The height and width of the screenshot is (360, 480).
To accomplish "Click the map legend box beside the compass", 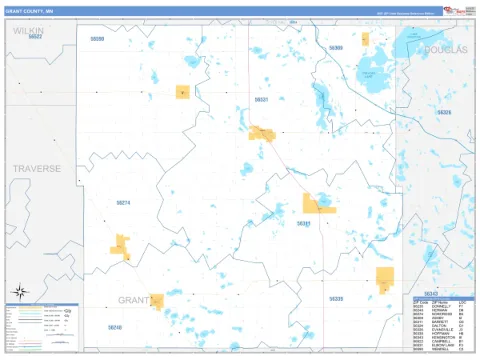I will tap(42, 327).
